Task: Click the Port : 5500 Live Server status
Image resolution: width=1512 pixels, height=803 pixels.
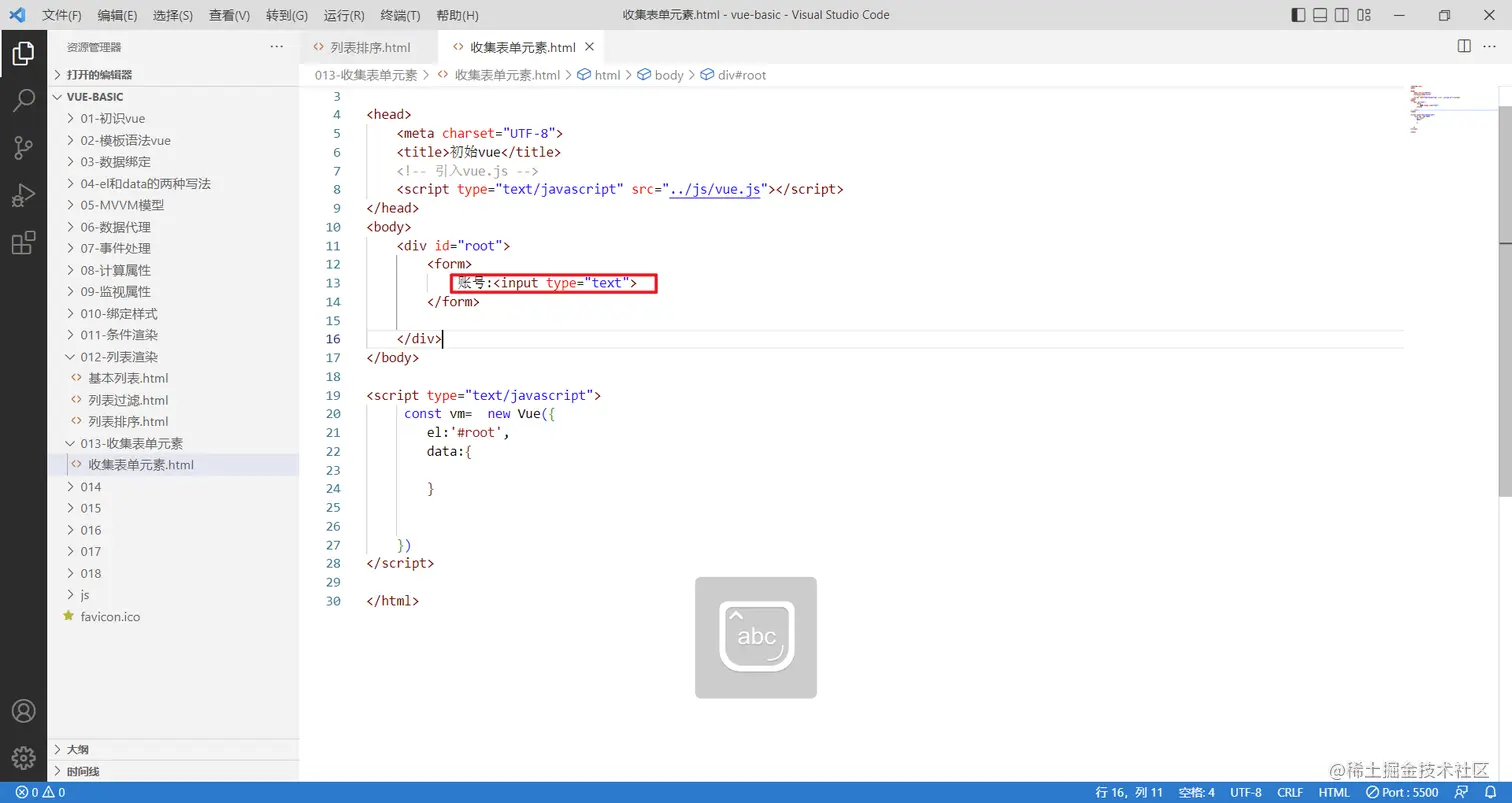Action: coord(1402,792)
